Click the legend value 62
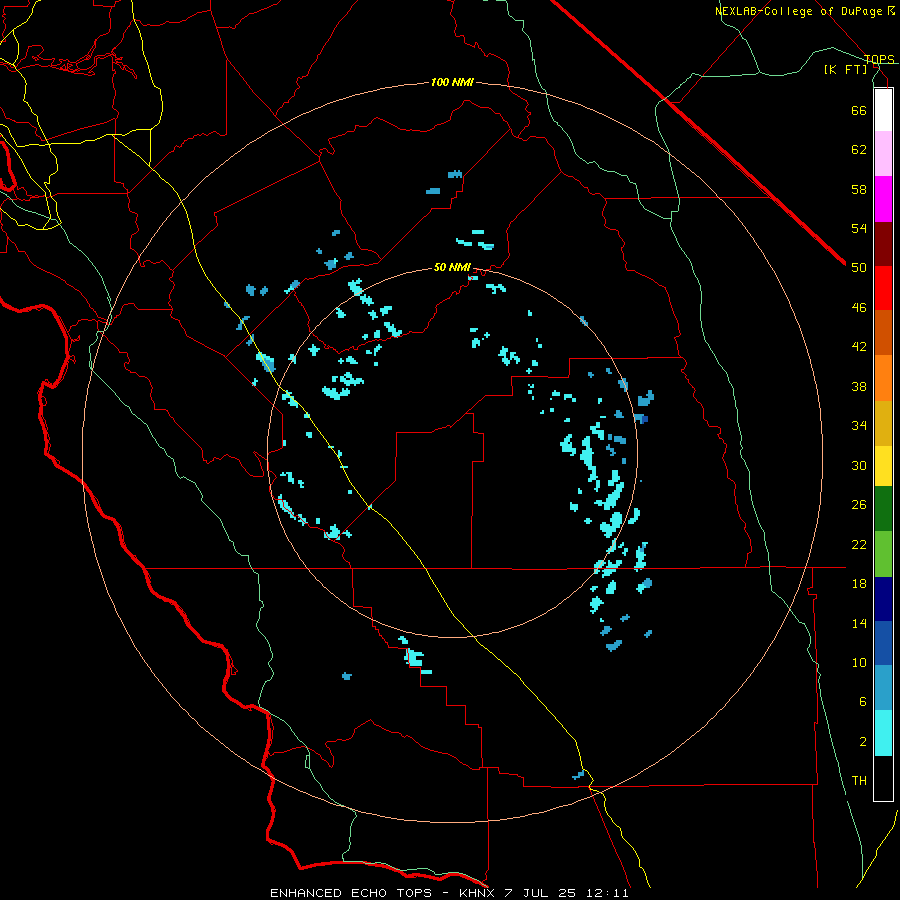Viewport: 900px width, 900px height. [x=859, y=150]
